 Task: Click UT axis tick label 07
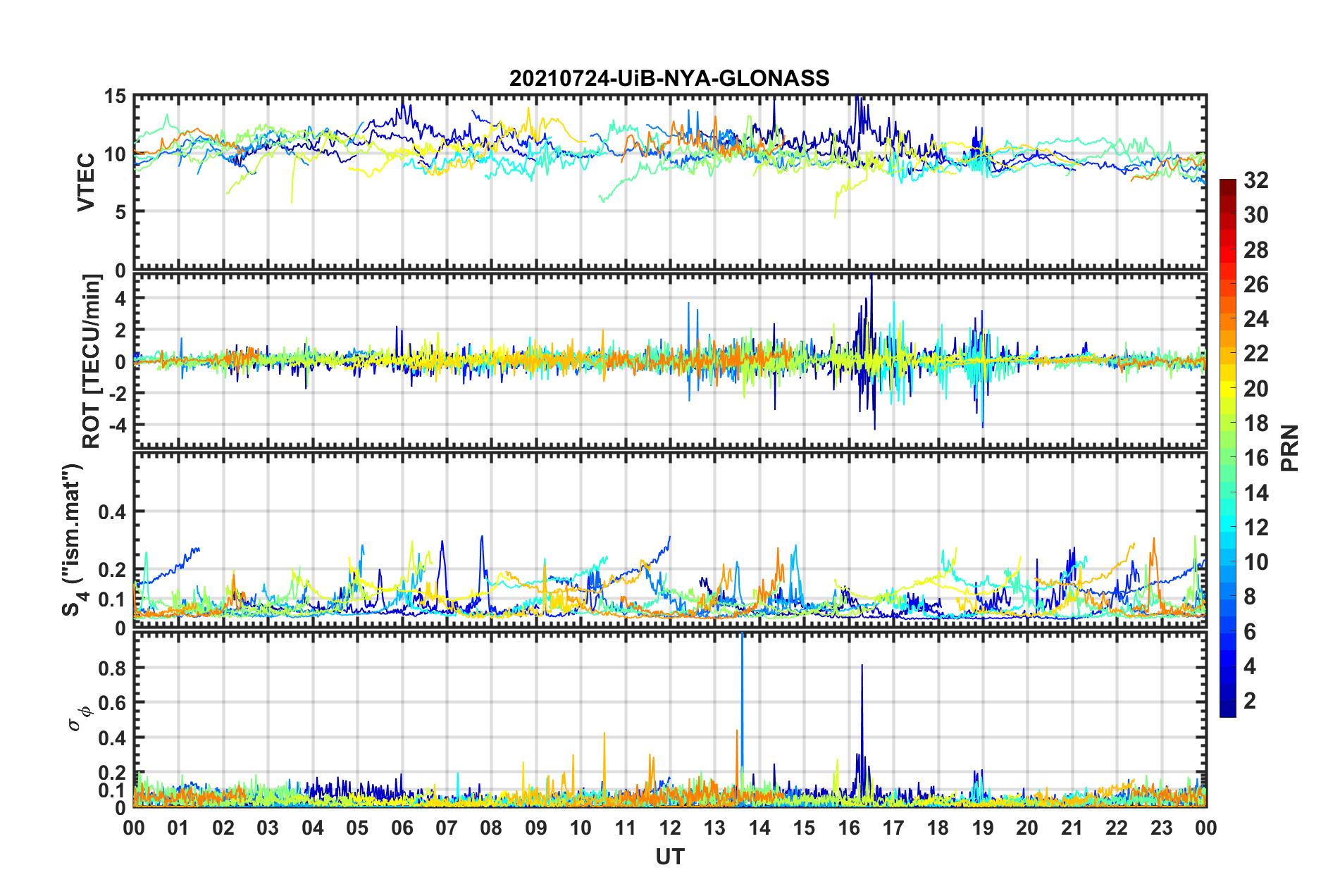click(447, 828)
